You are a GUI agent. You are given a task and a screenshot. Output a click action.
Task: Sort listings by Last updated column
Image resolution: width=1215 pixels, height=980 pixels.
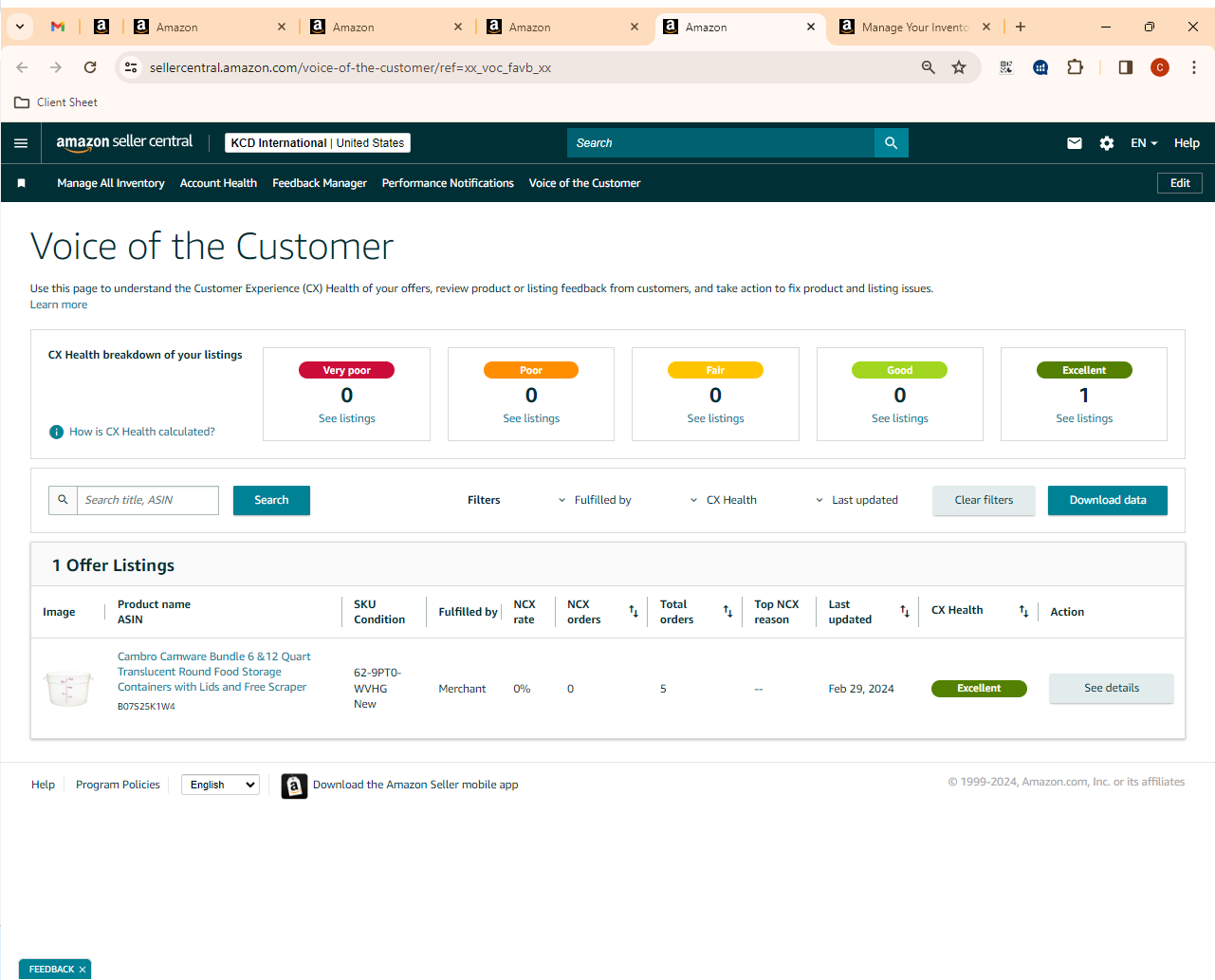[x=905, y=612]
